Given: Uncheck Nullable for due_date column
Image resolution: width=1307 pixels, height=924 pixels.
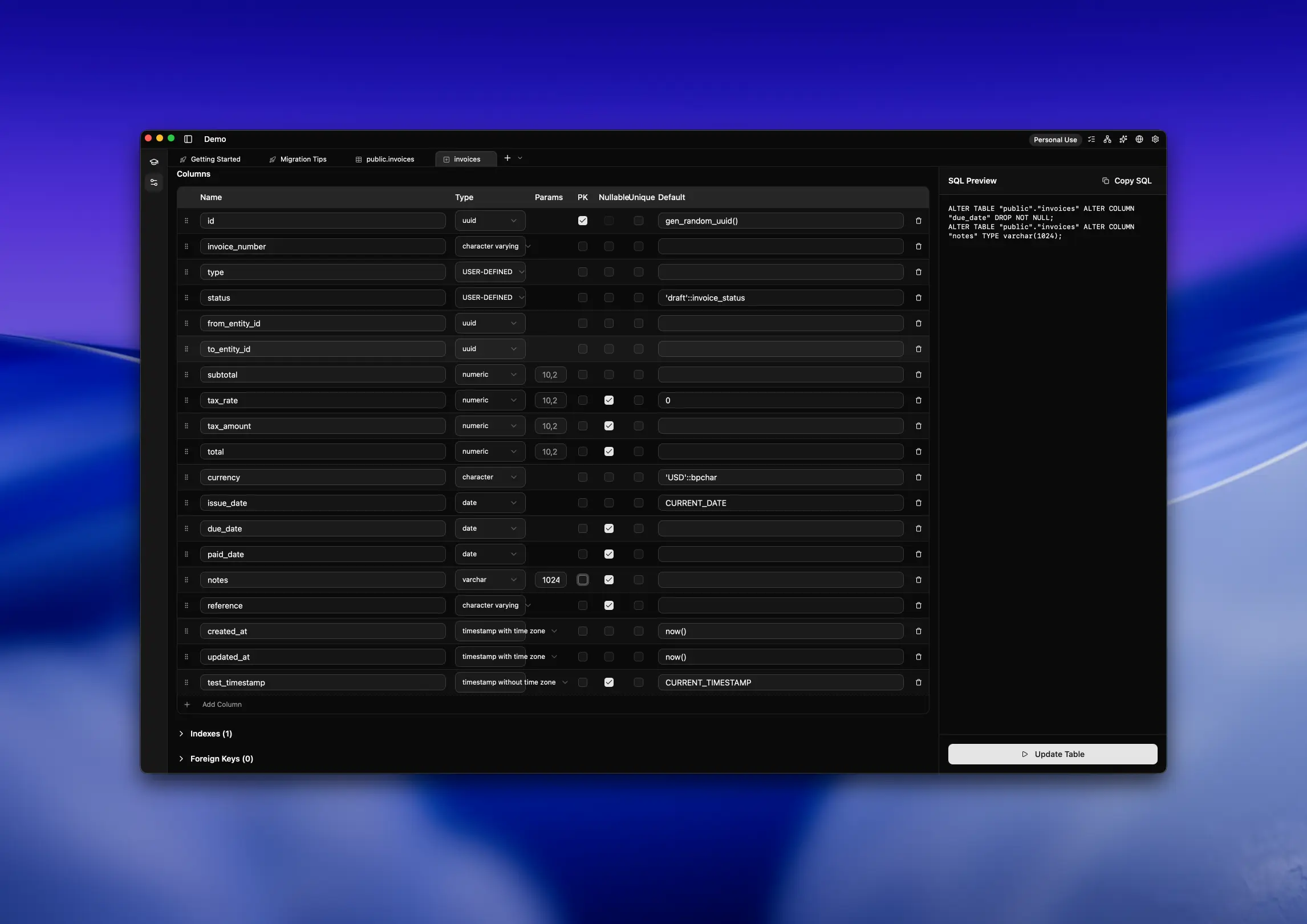Looking at the screenshot, I should click(x=608, y=528).
